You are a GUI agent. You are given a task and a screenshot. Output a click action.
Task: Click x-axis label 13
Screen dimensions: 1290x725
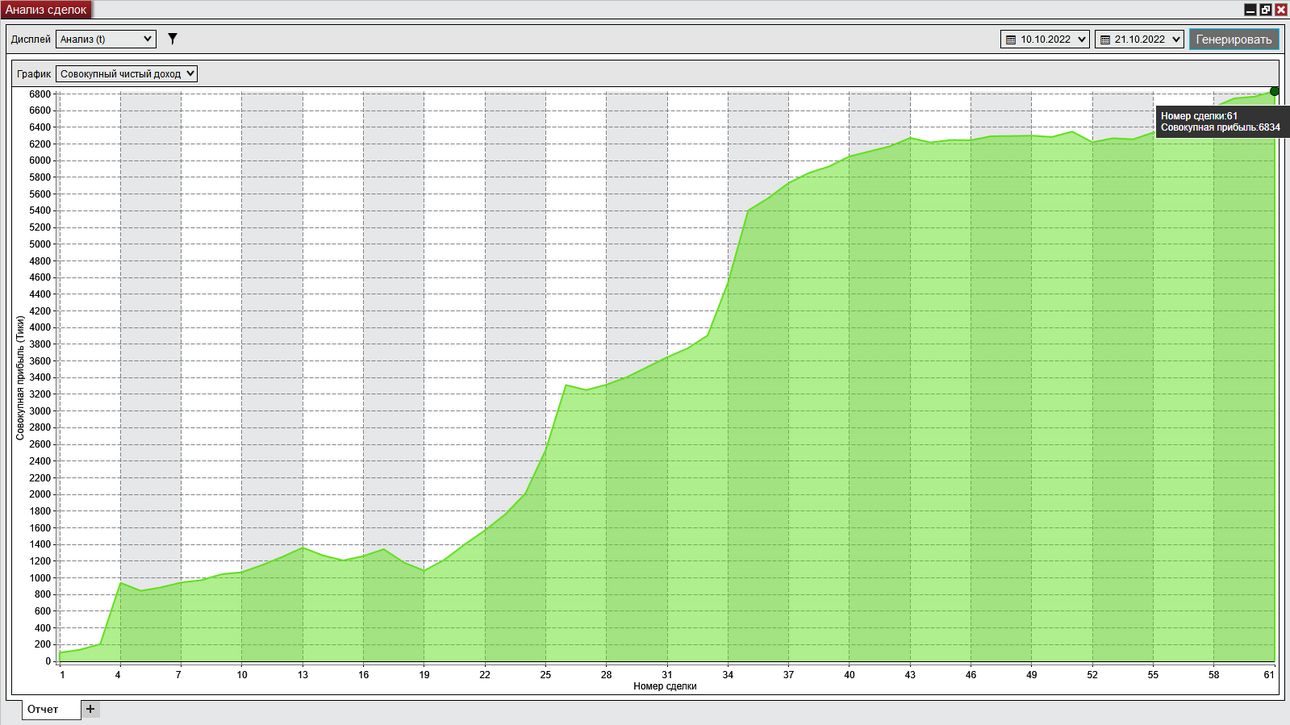point(302,675)
